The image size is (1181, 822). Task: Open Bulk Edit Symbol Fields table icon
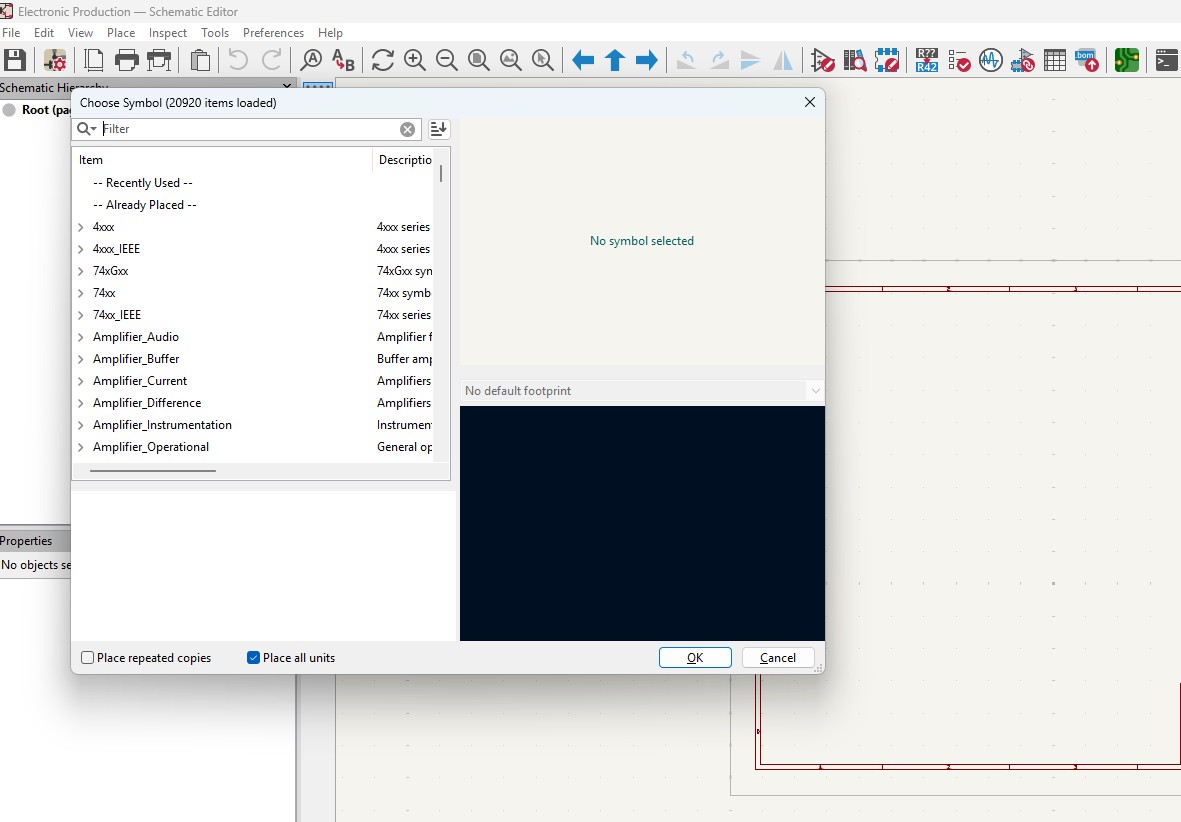pyautogui.click(x=1054, y=60)
